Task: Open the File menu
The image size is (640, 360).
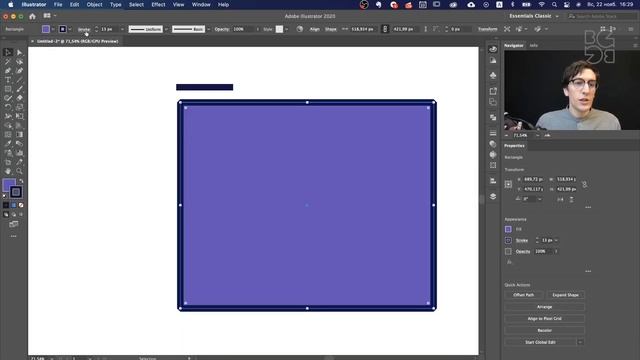Action: coord(58,5)
